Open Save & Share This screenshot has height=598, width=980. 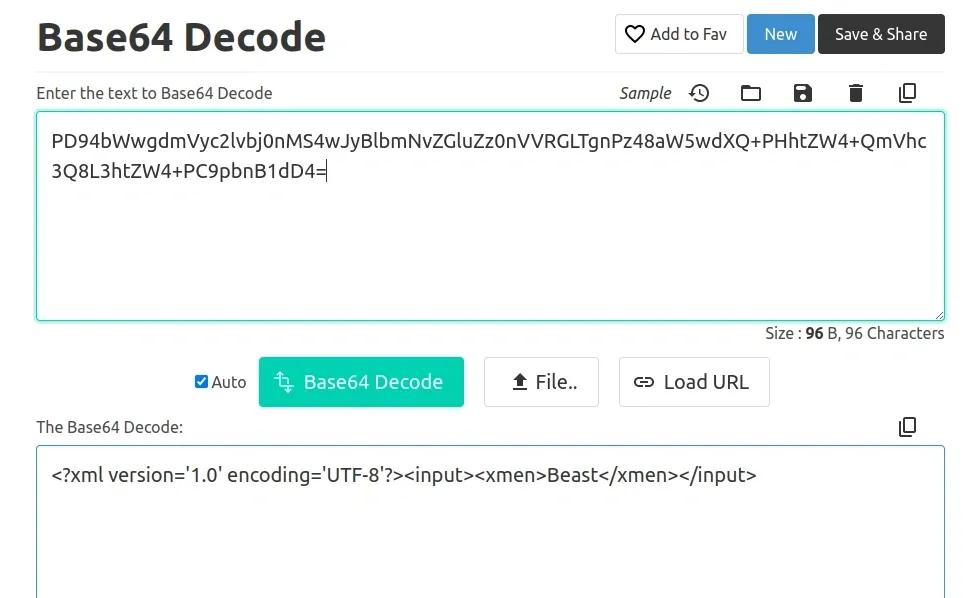coord(880,34)
